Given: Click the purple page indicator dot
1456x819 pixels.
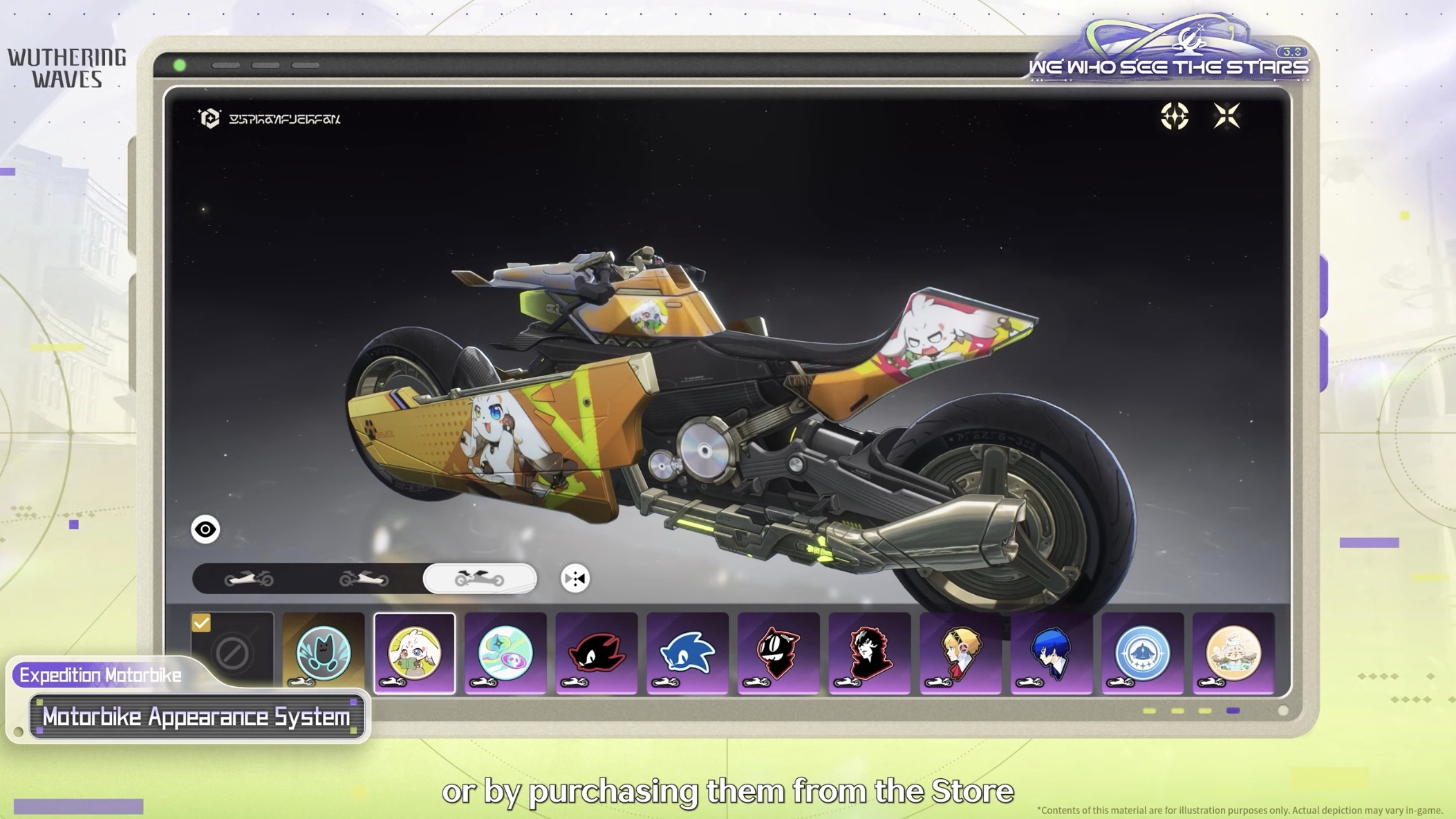Looking at the screenshot, I should [x=1233, y=710].
